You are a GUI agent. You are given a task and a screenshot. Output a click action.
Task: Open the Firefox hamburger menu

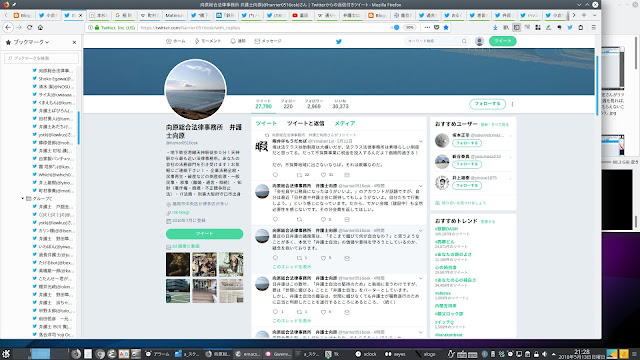593,27
